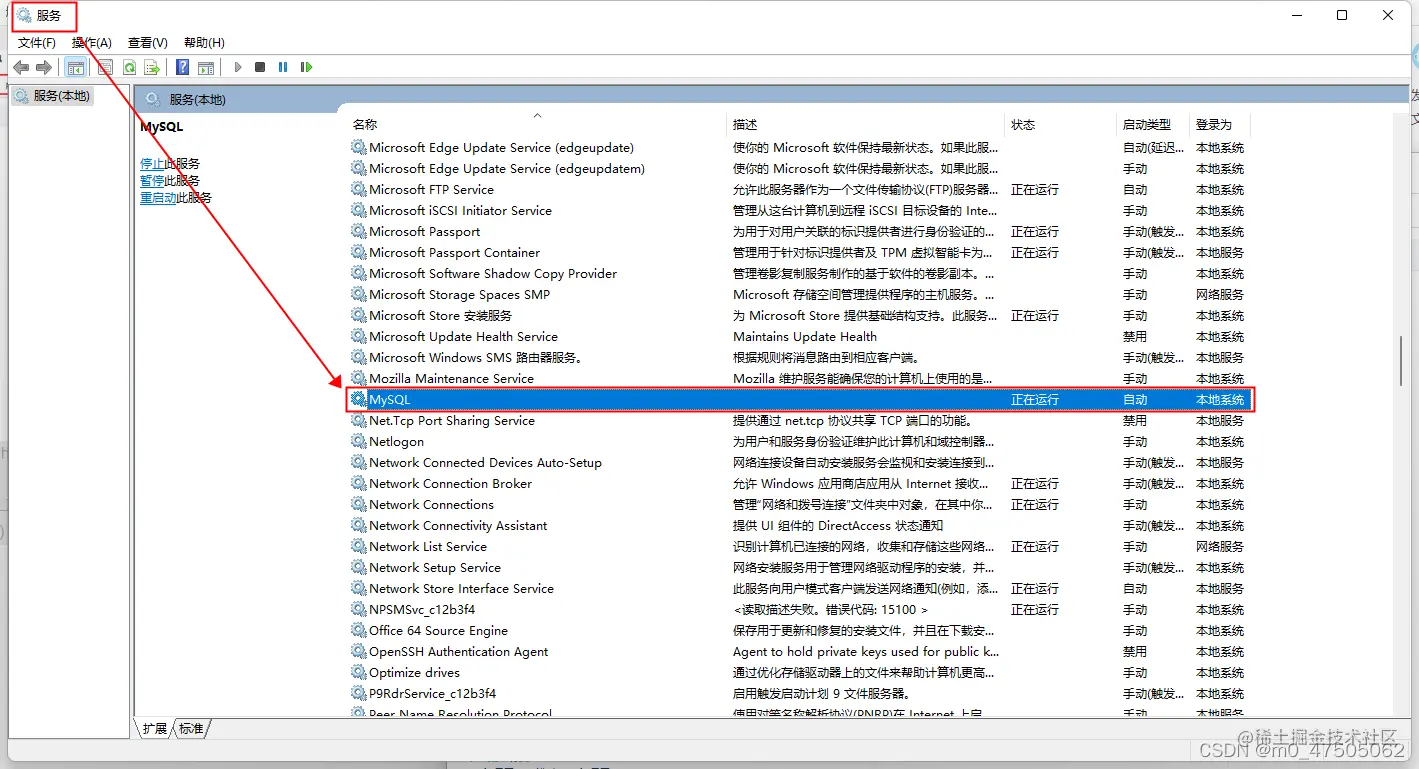1419x769 pixels.
Task: Select the Net.Tcp Port Sharing Service row
Action: tap(799, 420)
